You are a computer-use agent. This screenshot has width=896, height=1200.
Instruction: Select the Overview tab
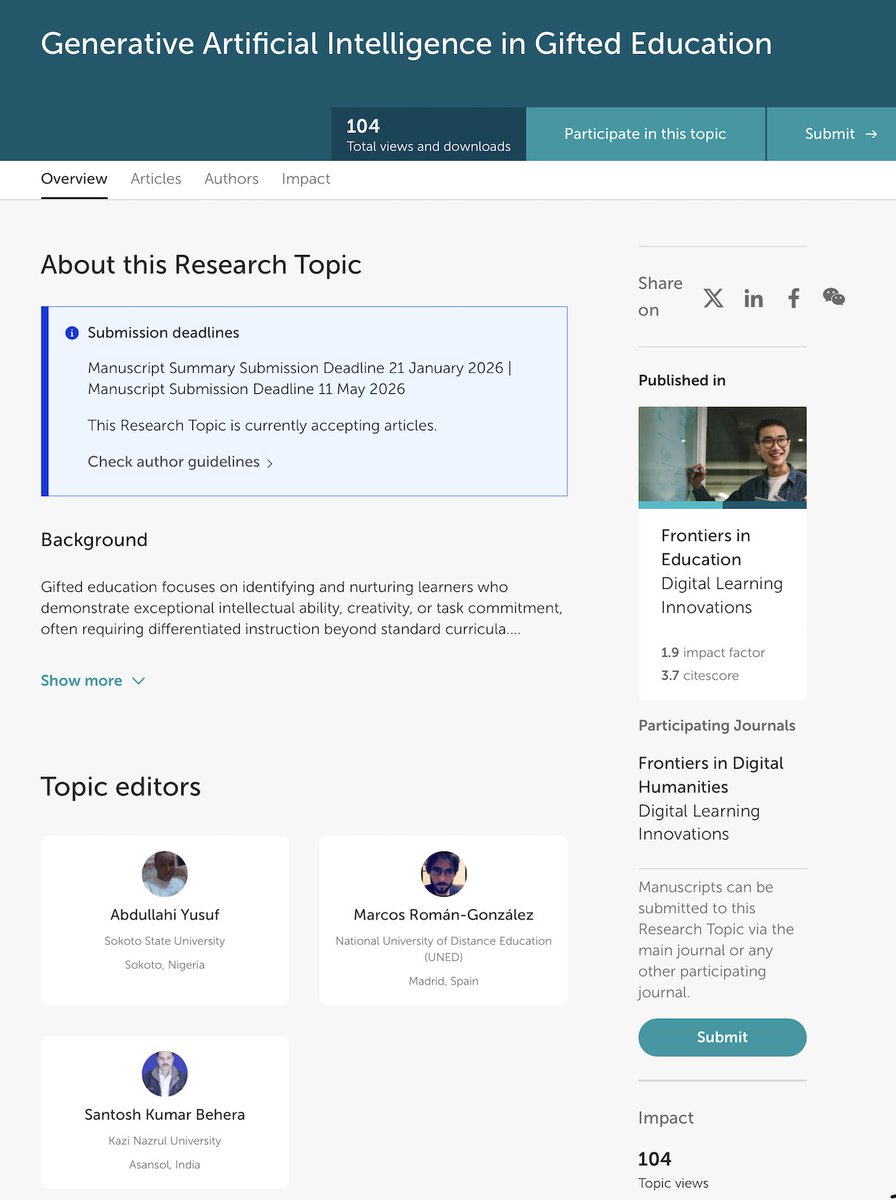(74, 178)
